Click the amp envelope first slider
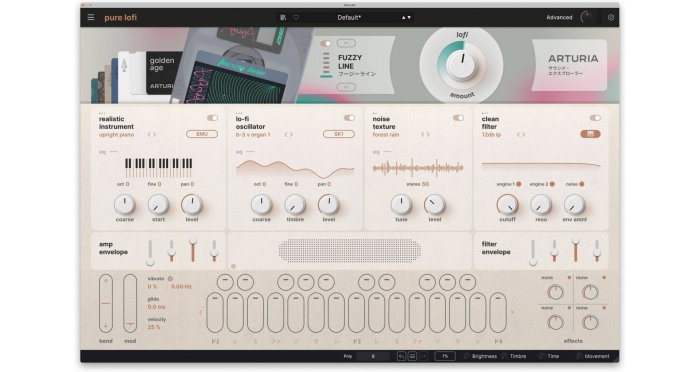This screenshot has width=700, height=372. (150, 252)
